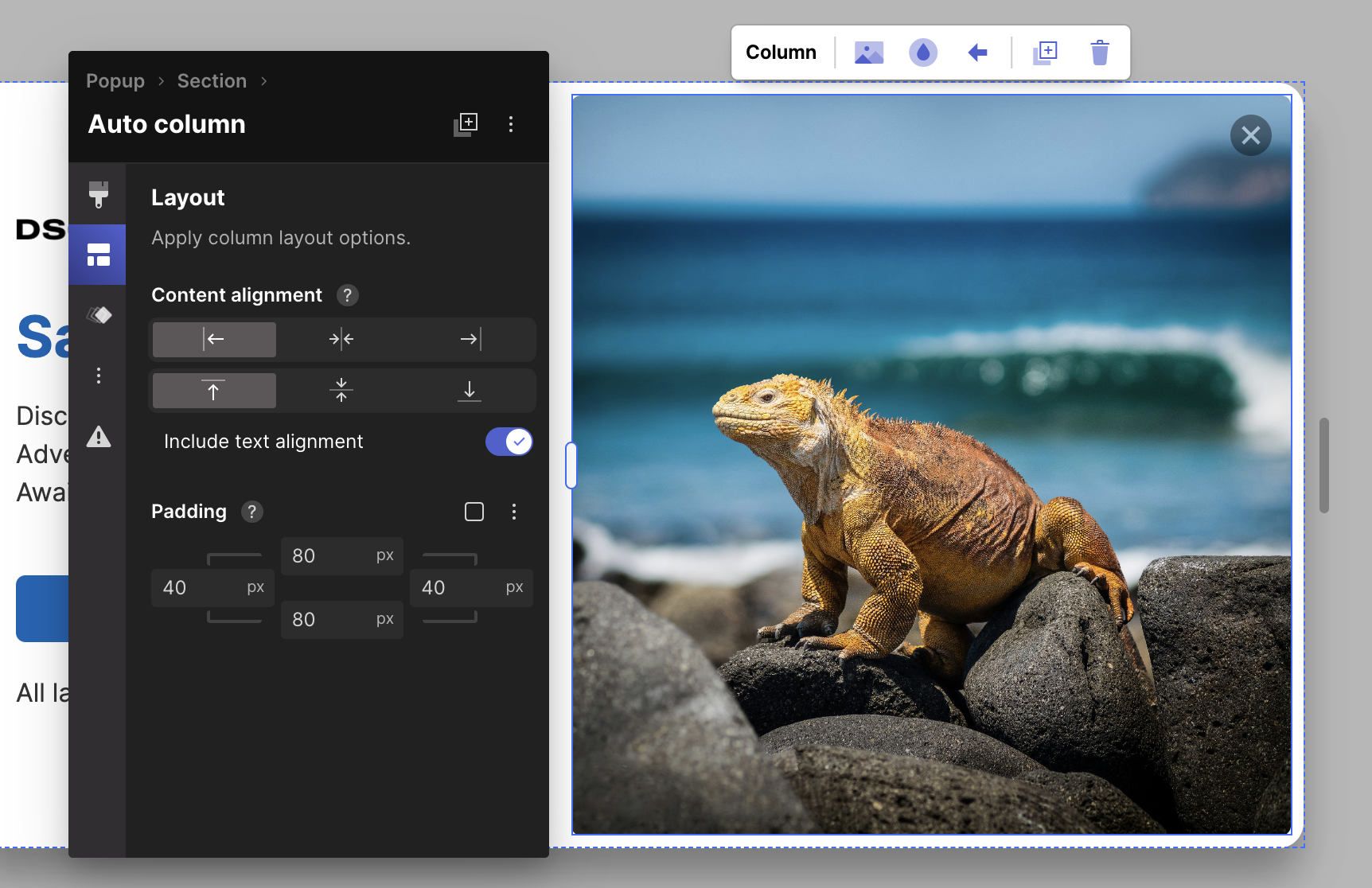Click the color/styling droplet icon in Column toolbar
The image size is (1372, 888).
pyautogui.click(x=923, y=52)
